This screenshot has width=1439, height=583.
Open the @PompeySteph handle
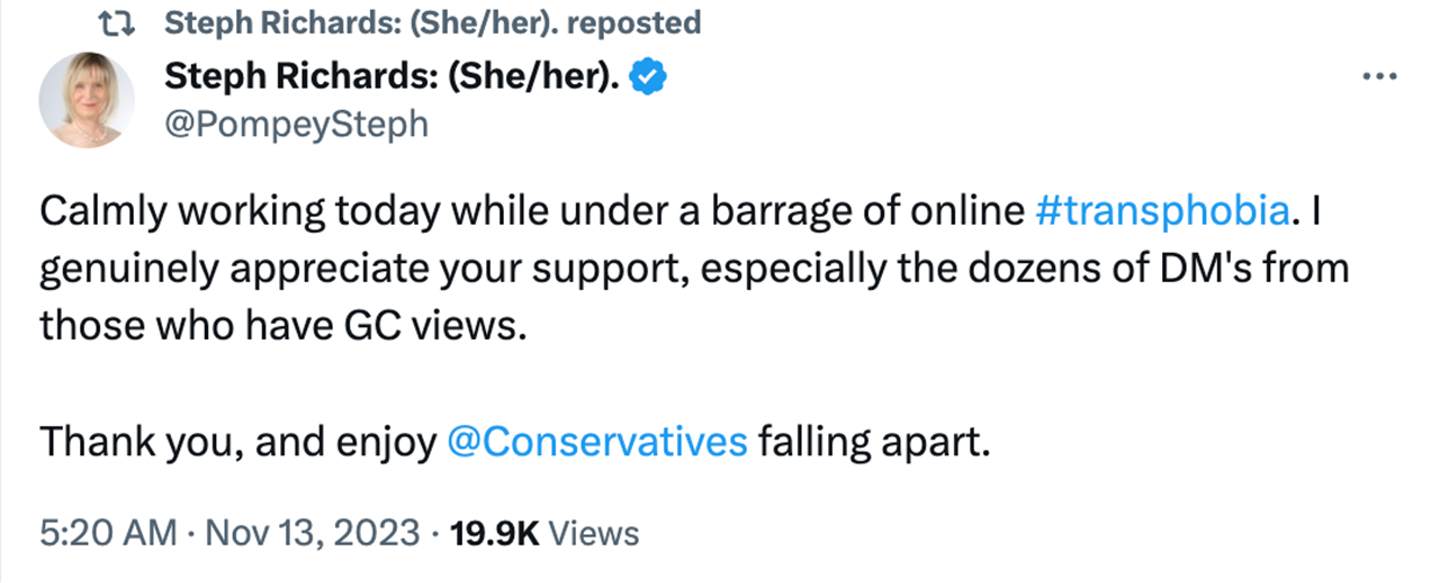pos(295,124)
